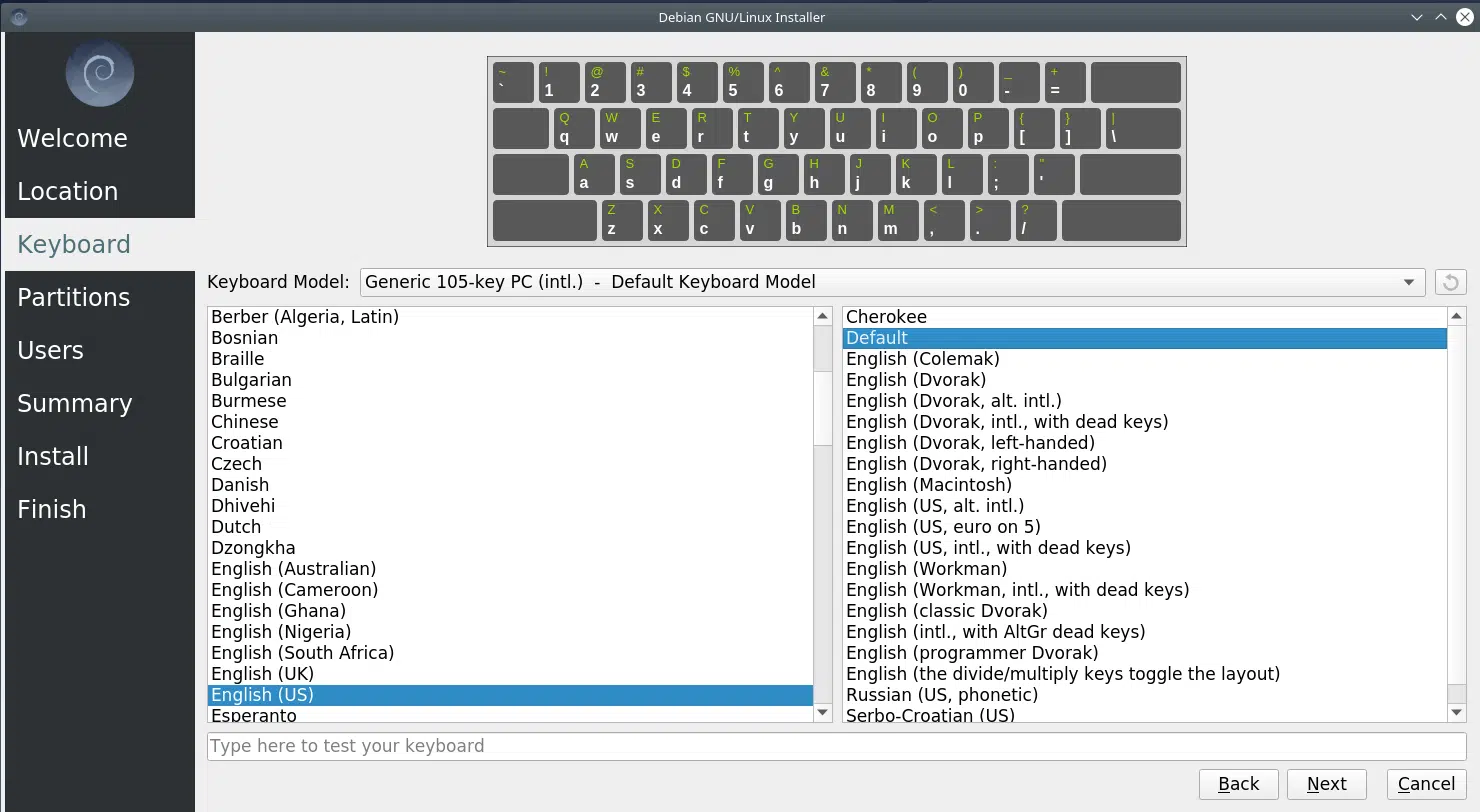Image resolution: width=1480 pixels, height=812 pixels.
Task: Select the Keyboard step in sidebar
Action: [100, 244]
